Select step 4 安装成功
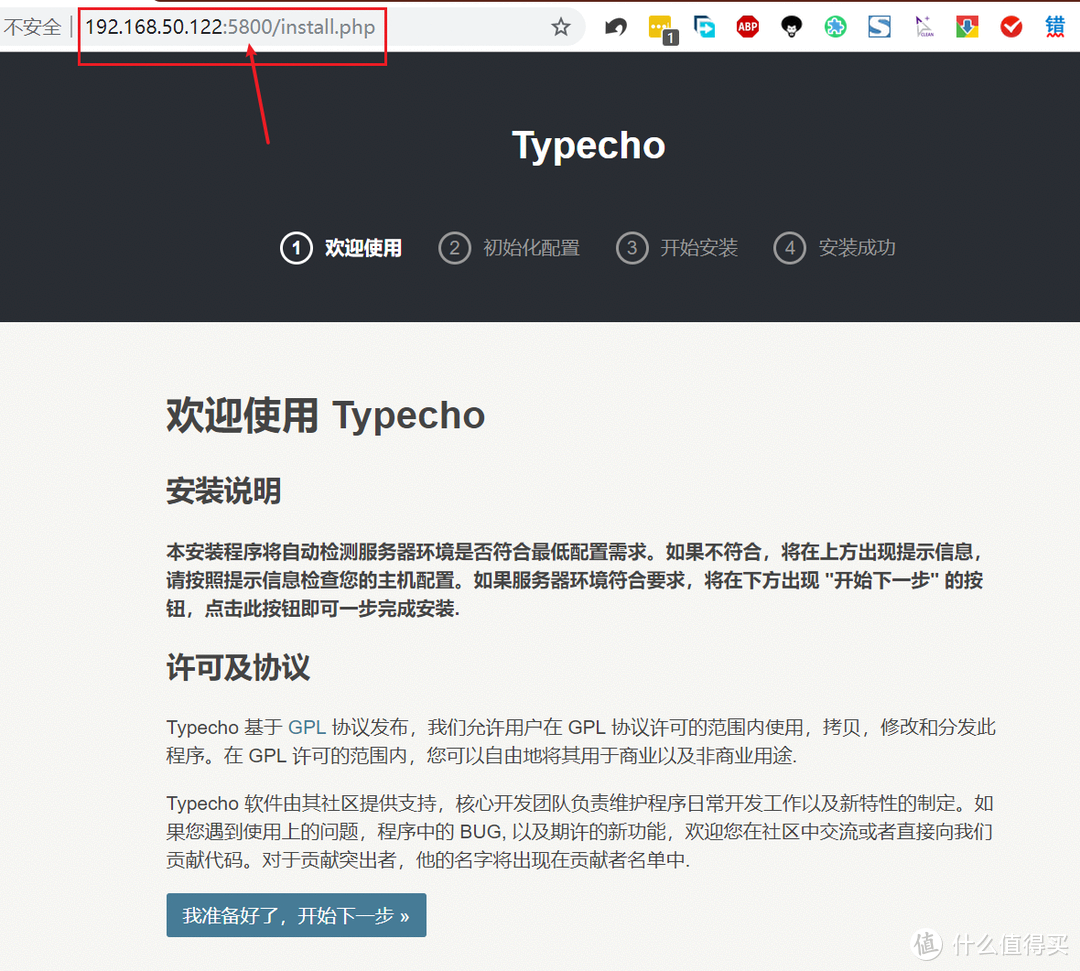Viewport: 1080px width, 971px height. (835, 248)
